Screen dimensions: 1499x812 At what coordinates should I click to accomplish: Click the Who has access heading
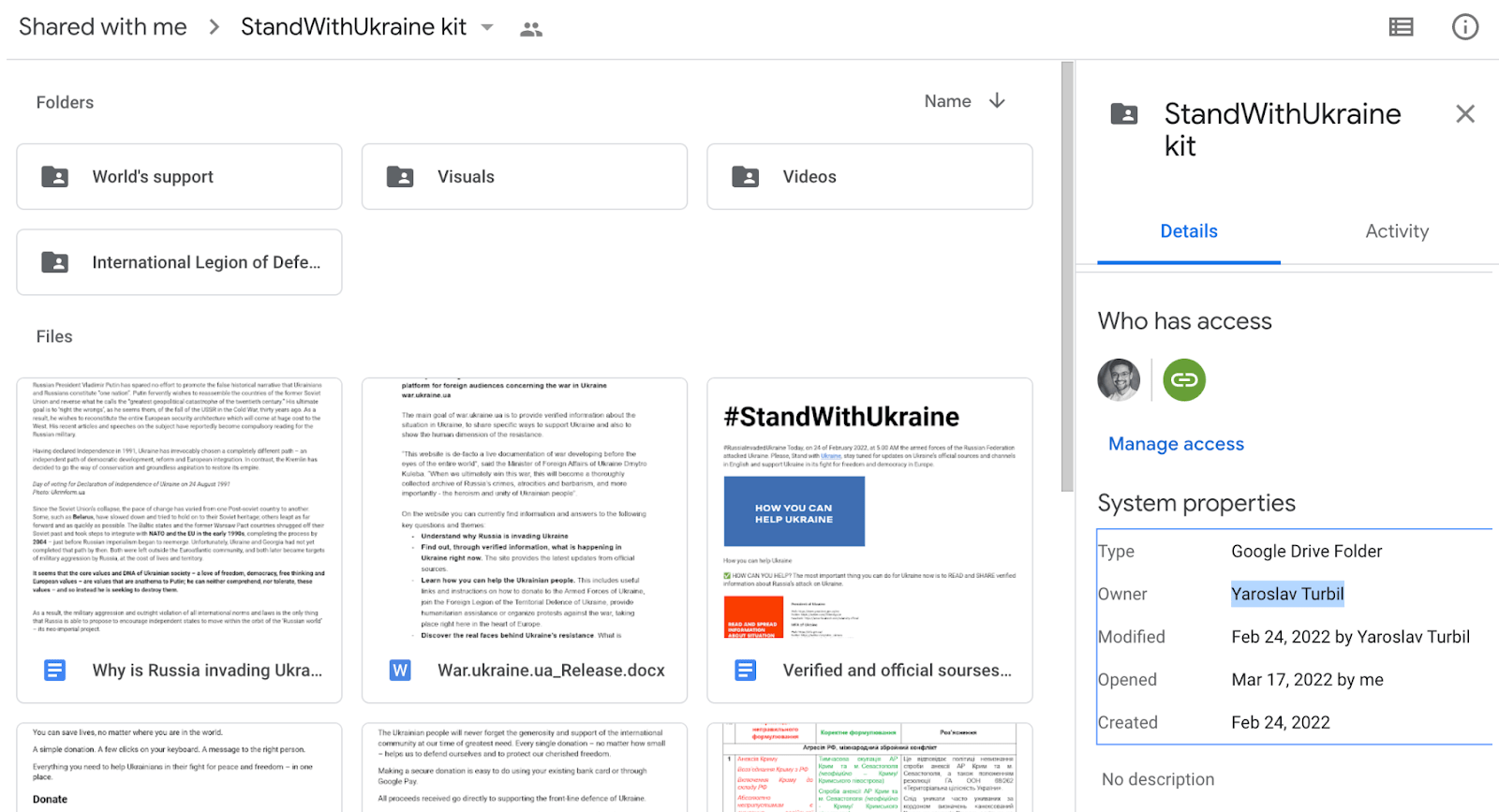(x=1184, y=321)
